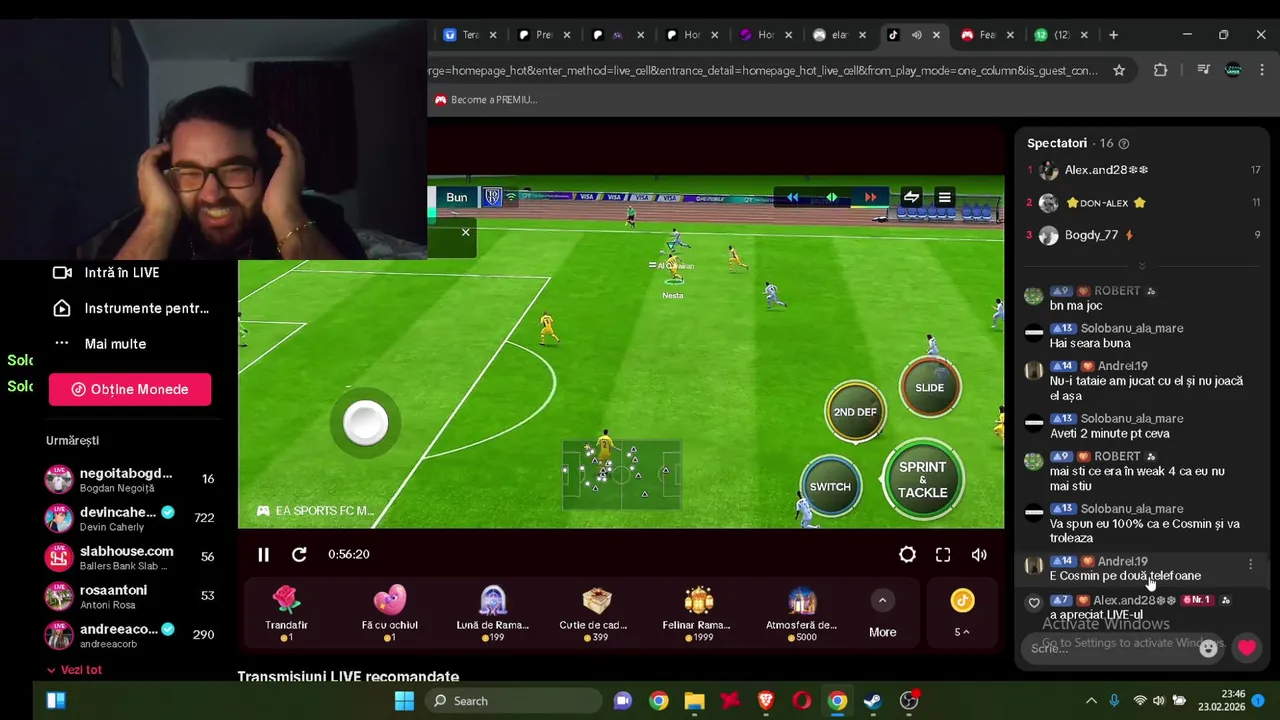Send a like with the heart button
The image size is (1280, 720).
click(x=1246, y=648)
